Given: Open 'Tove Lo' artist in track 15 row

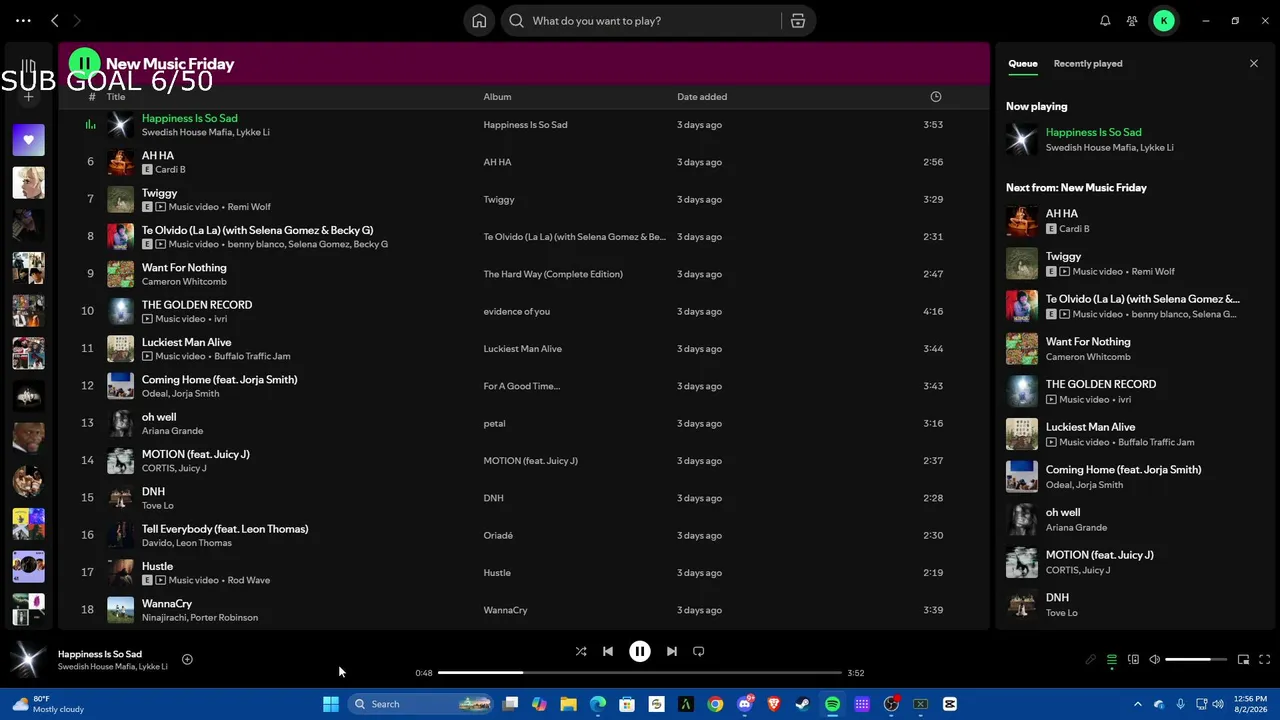Looking at the screenshot, I should click(158, 506).
